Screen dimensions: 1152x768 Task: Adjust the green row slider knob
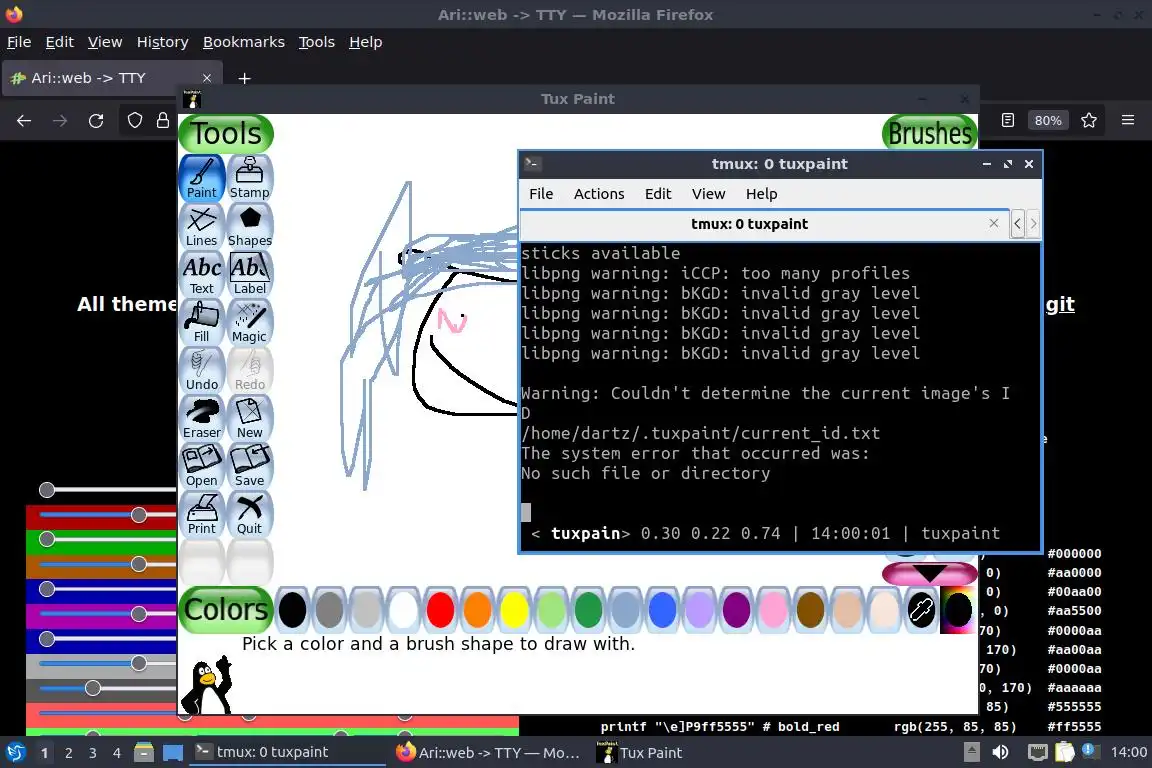[47, 539]
